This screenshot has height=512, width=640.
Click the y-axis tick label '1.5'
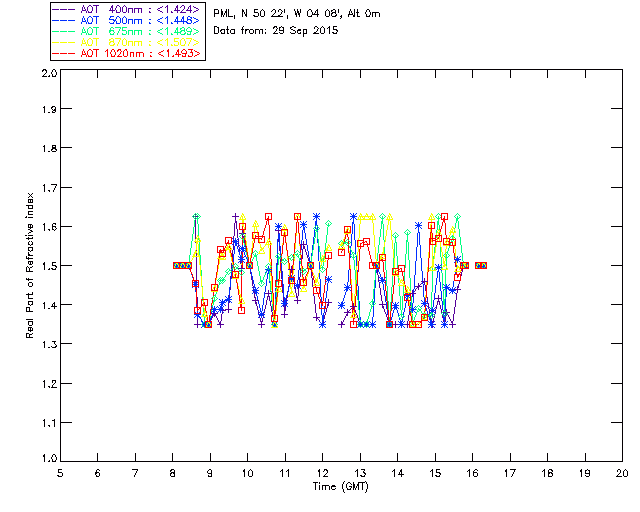[49, 266]
